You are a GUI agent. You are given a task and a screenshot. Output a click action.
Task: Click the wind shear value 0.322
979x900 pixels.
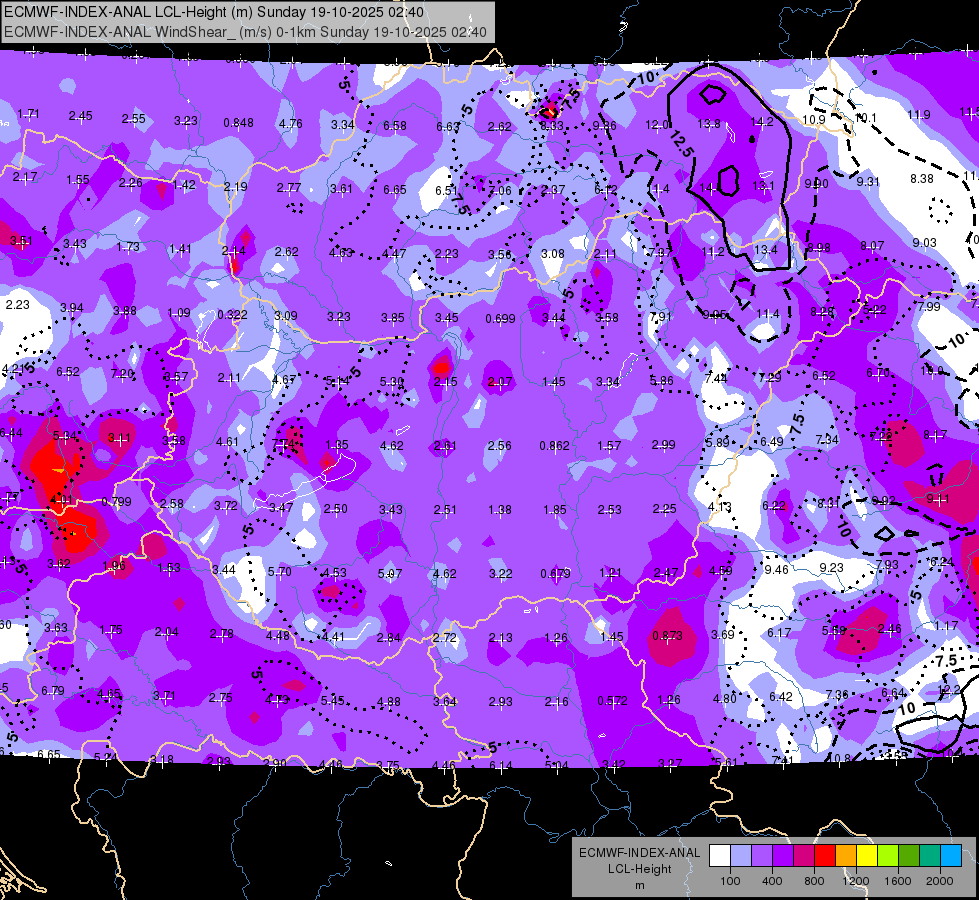232,315
